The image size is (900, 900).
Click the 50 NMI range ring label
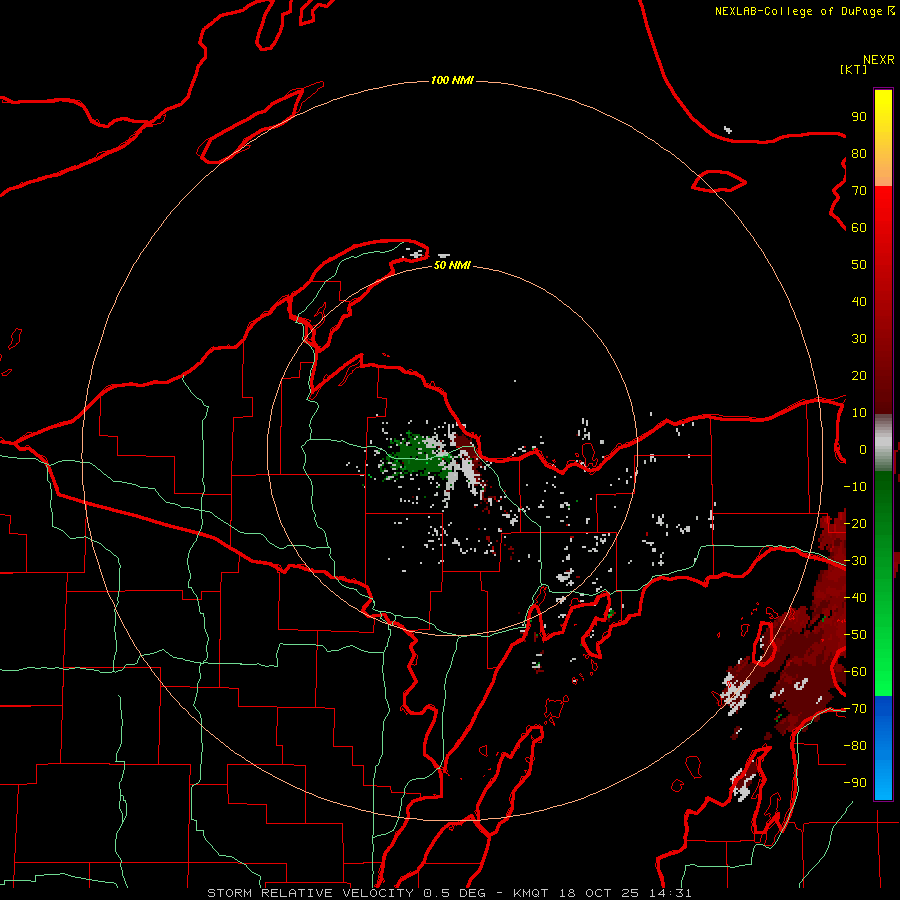pyautogui.click(x=452, y=265)
